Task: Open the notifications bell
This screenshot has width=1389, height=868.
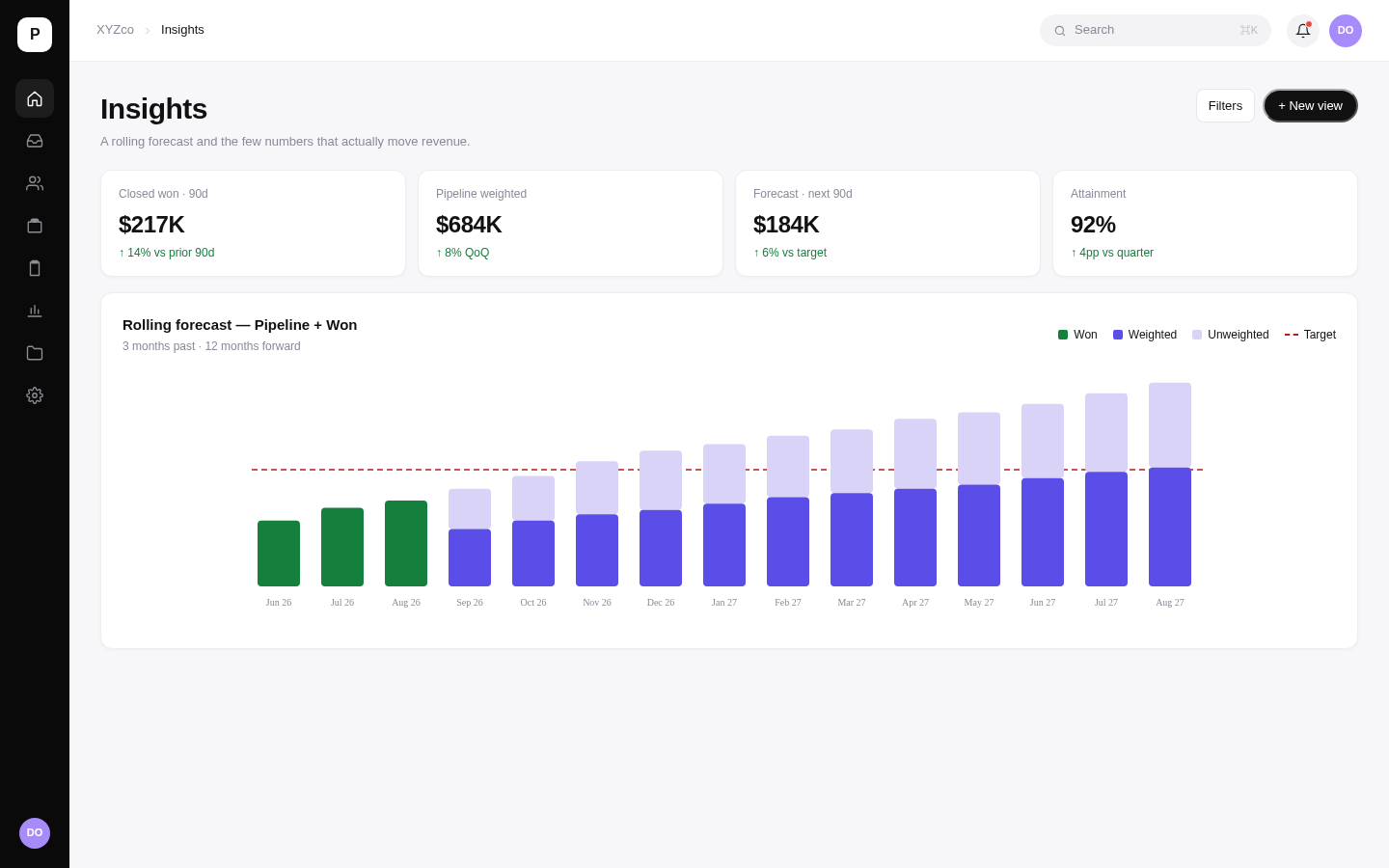Action: coord(1303,31)
